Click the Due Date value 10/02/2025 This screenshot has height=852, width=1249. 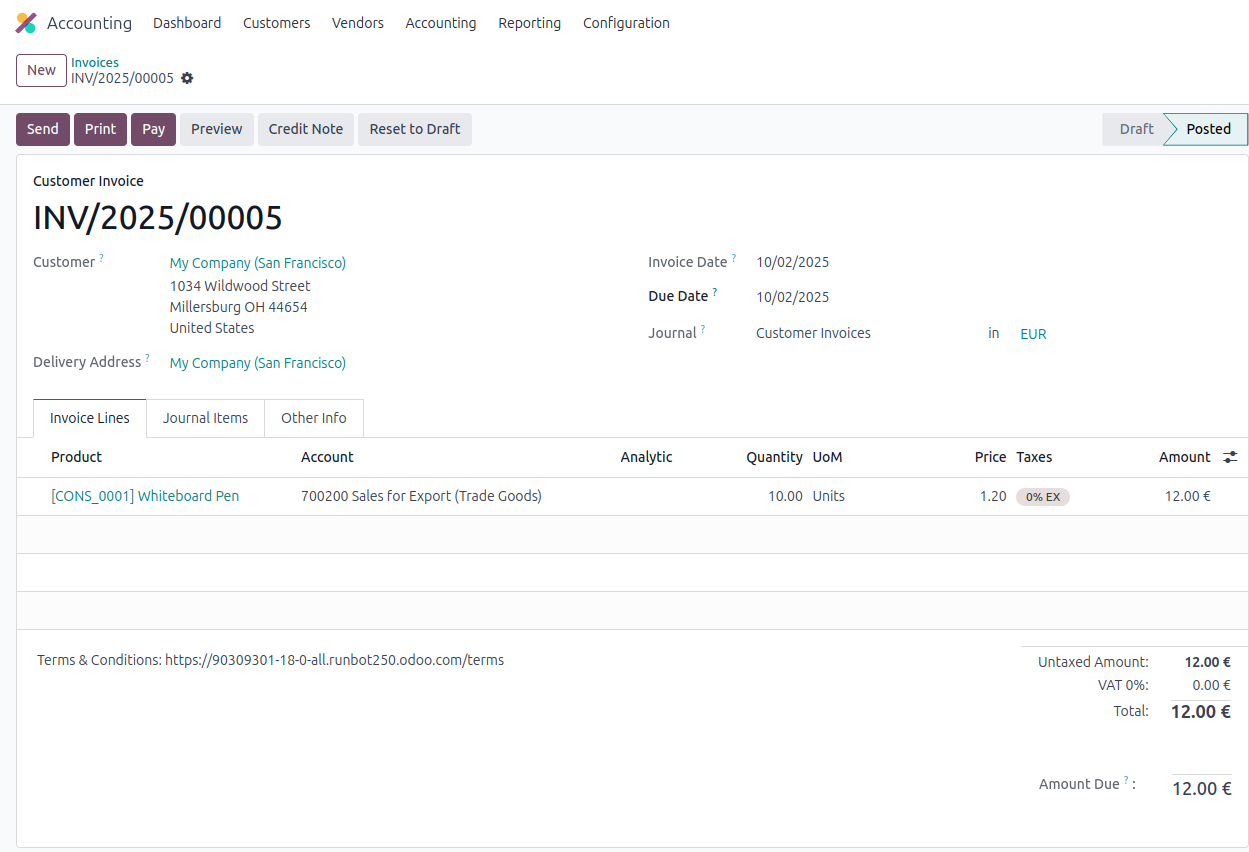tap(792, 297)
